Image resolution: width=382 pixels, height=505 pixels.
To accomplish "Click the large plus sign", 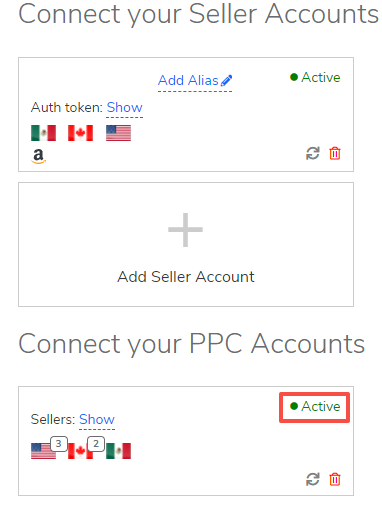I will (185, 230).
